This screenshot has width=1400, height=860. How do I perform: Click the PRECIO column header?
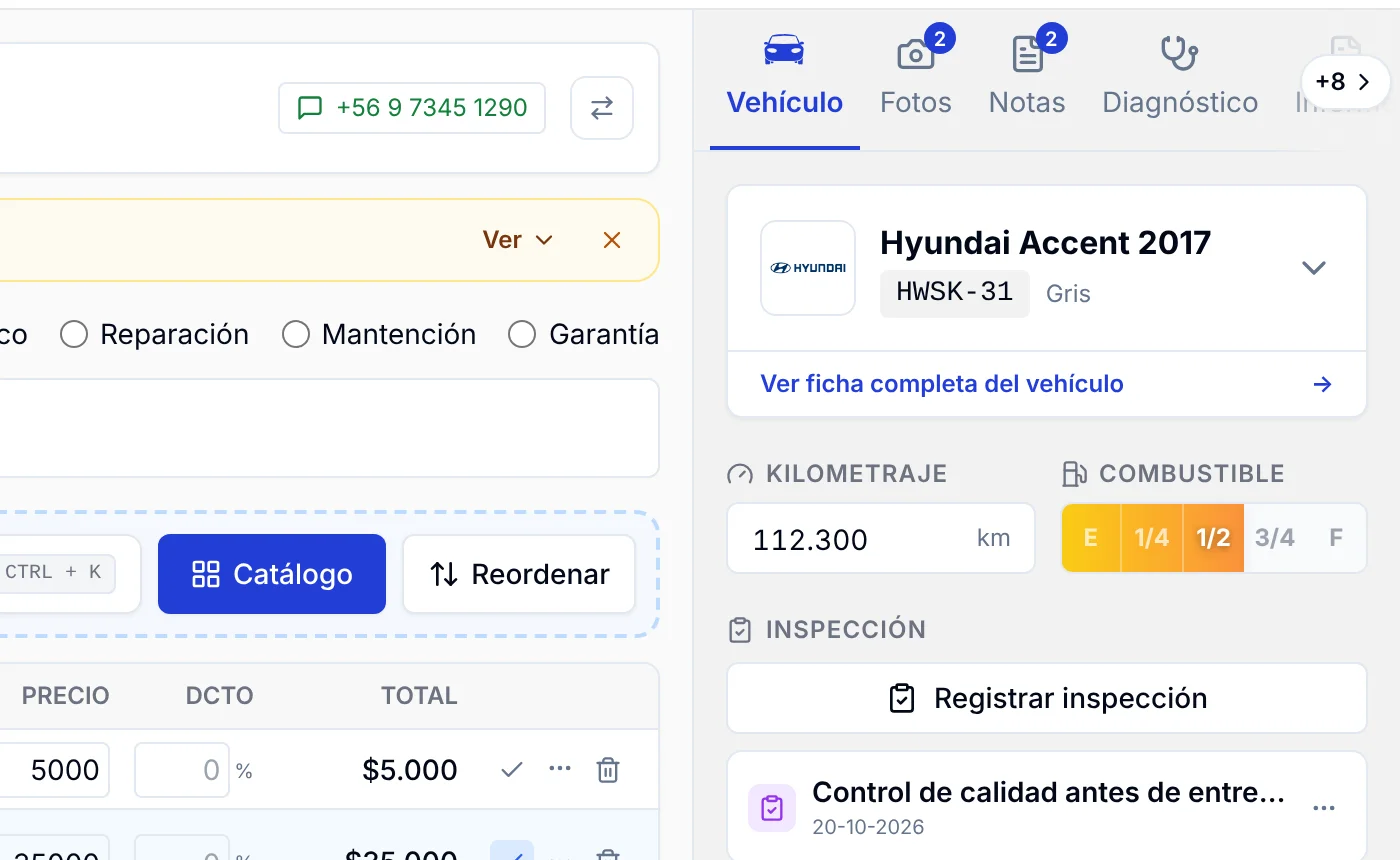(x=66, y=696)
